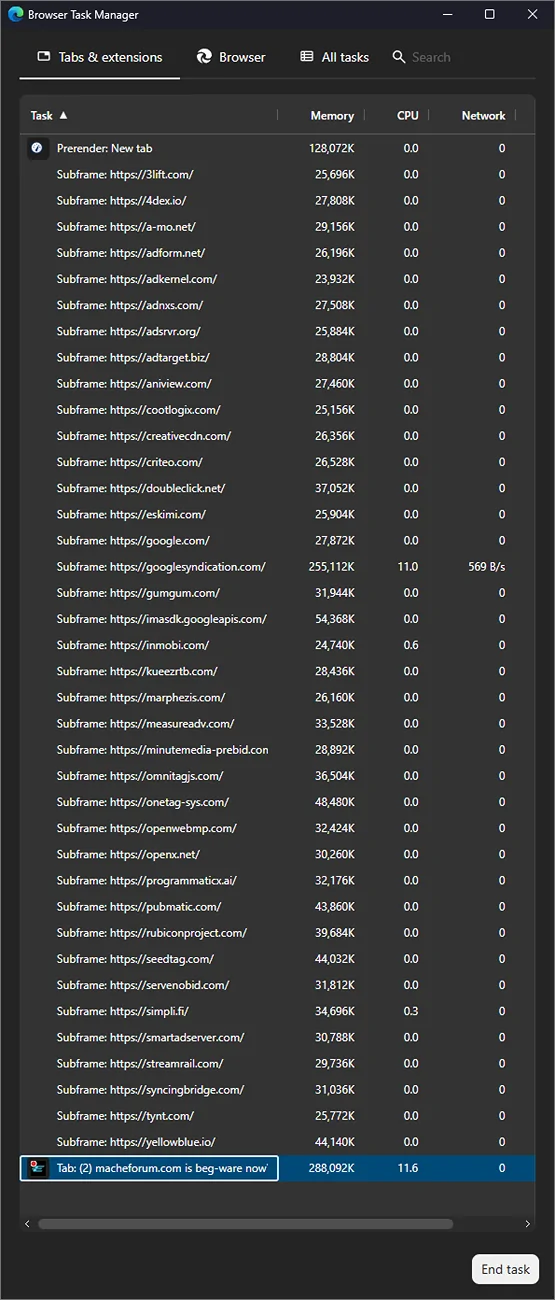Switch to the All tasks tab

335,57
